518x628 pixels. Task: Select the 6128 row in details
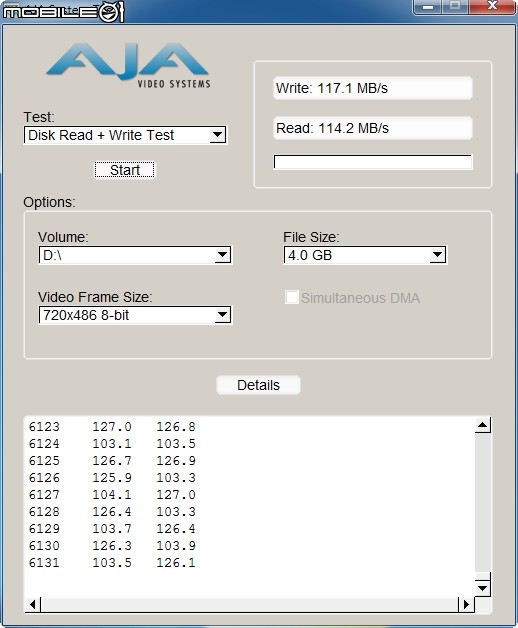click(112, 511)
